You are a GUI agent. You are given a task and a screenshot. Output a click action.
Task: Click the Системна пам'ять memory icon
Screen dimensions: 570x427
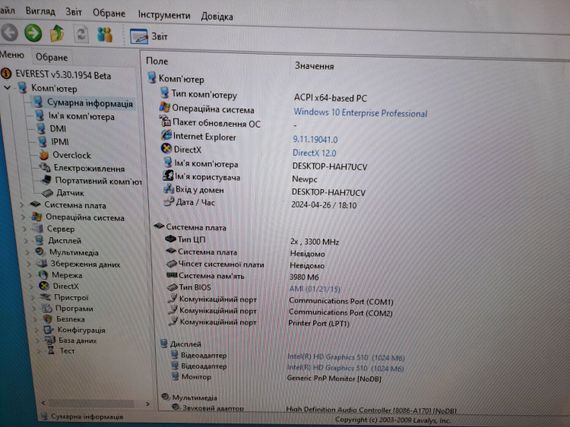(x=172, y=275)
